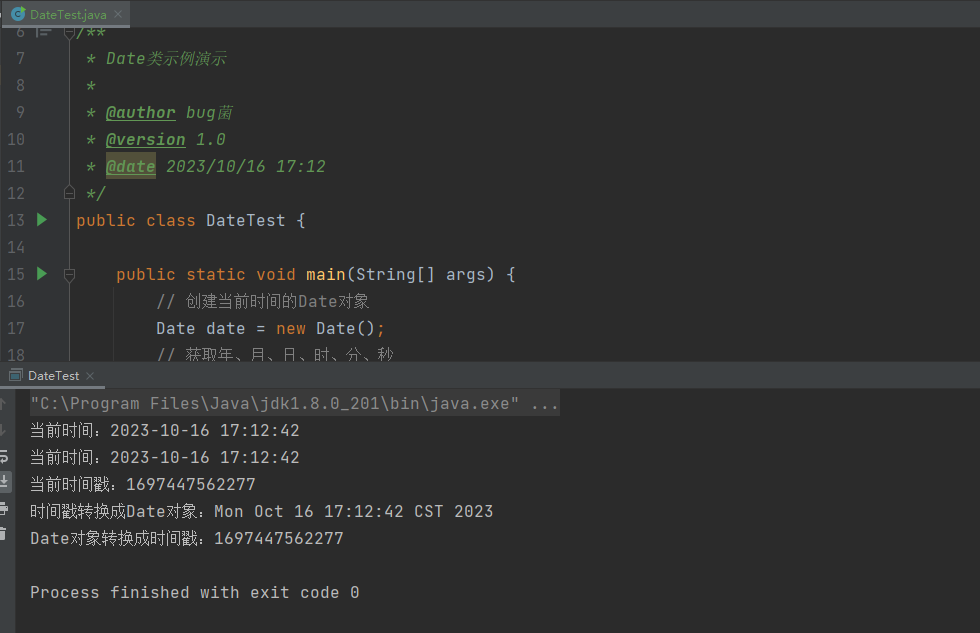Click the comment '创建当前时间的Date对象' on line 16
This screenshot has width=980, height=633.
pos(278,301)
